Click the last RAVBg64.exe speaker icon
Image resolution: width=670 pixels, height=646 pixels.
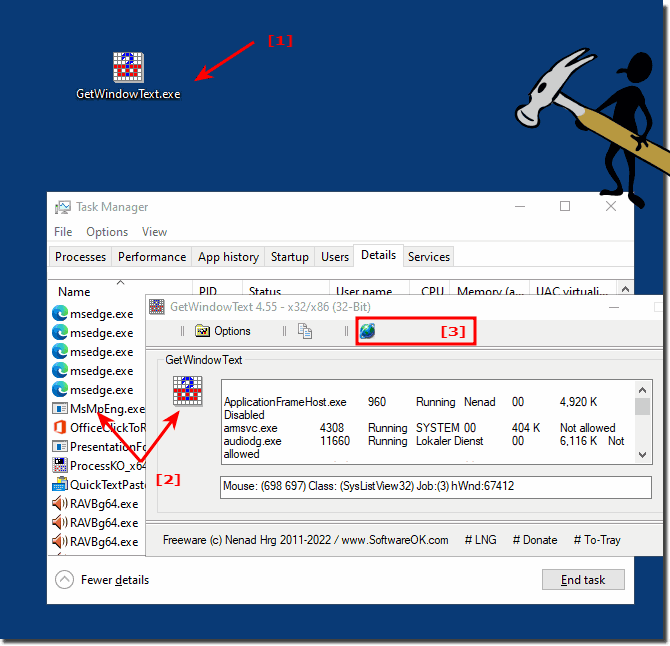point(60,542)
